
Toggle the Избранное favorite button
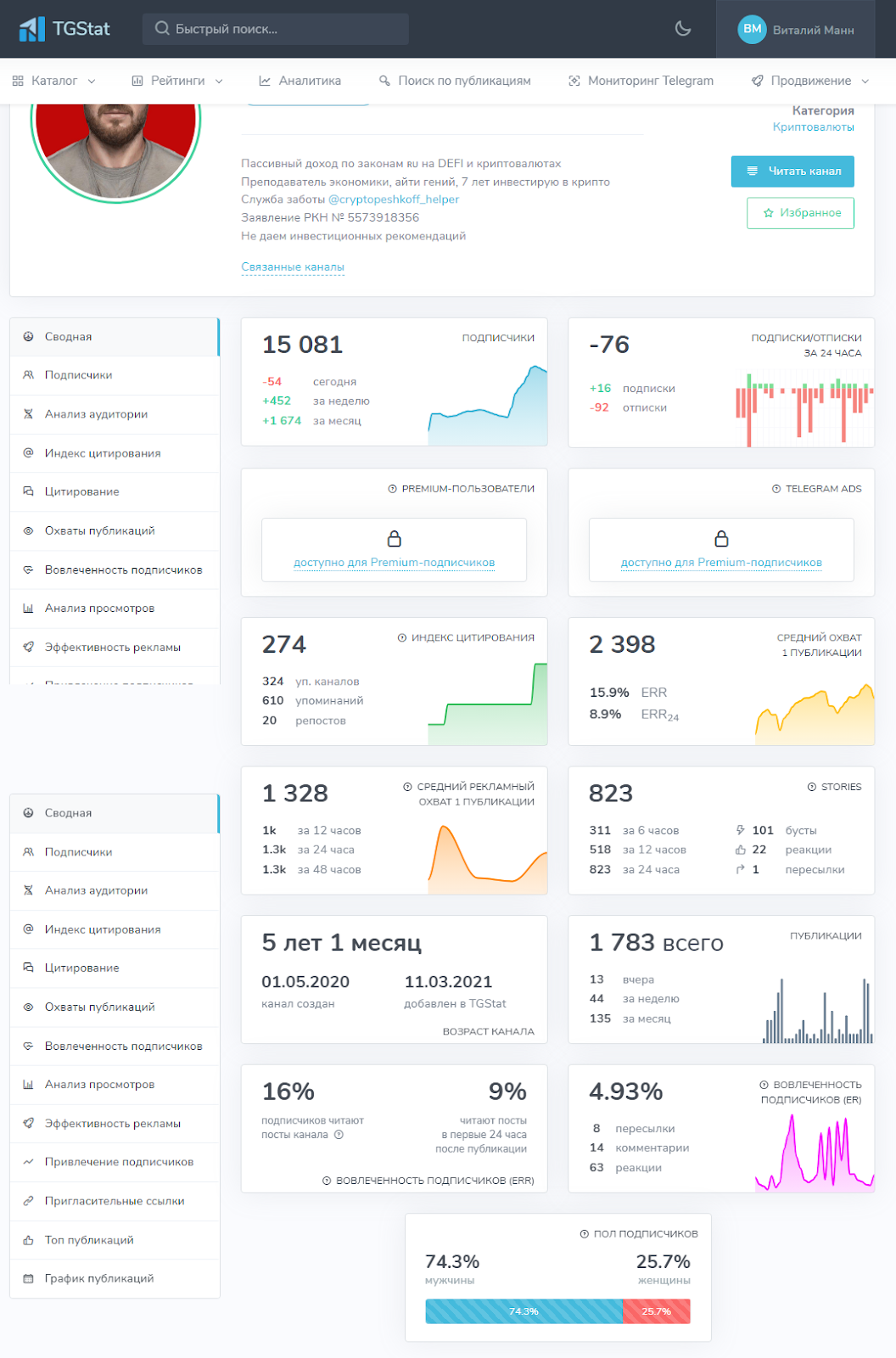800,213
